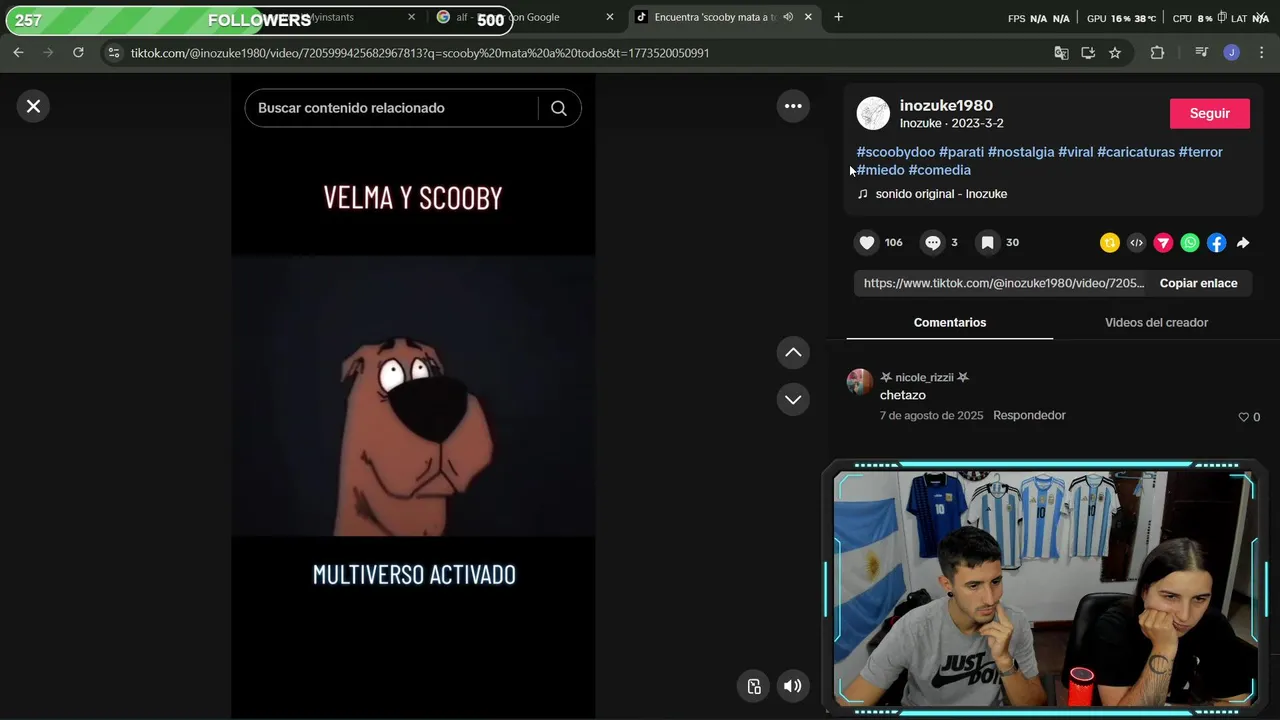The width and height of the screenshot is (1280, 720).
Task: Open sonido original - Inozuke sound
Action: coord(941,194)
